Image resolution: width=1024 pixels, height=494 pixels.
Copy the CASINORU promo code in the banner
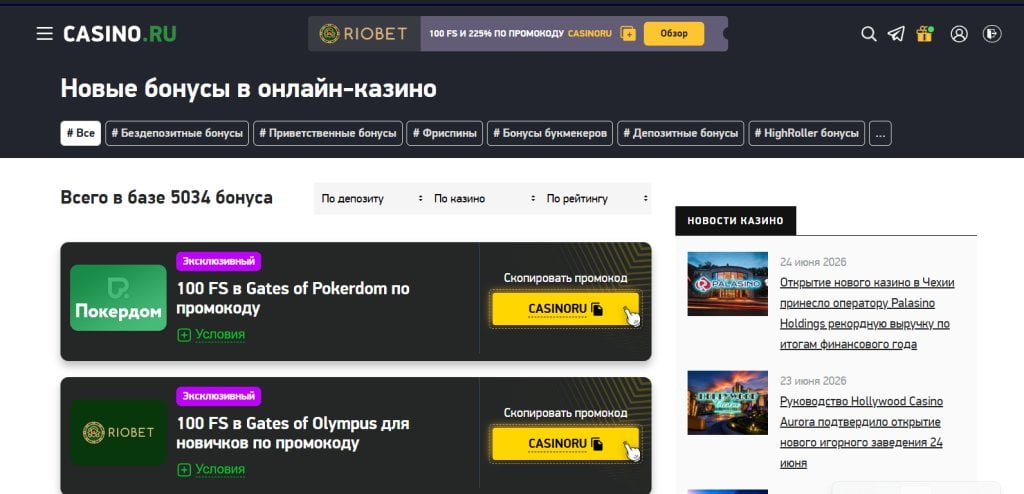click(628, 34)
